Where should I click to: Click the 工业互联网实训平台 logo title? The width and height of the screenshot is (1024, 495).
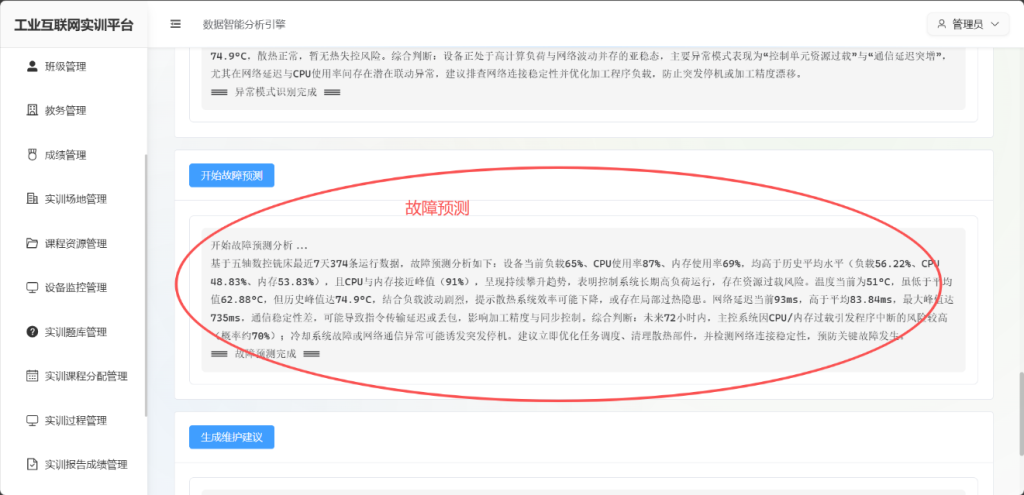tap(73, 24)
